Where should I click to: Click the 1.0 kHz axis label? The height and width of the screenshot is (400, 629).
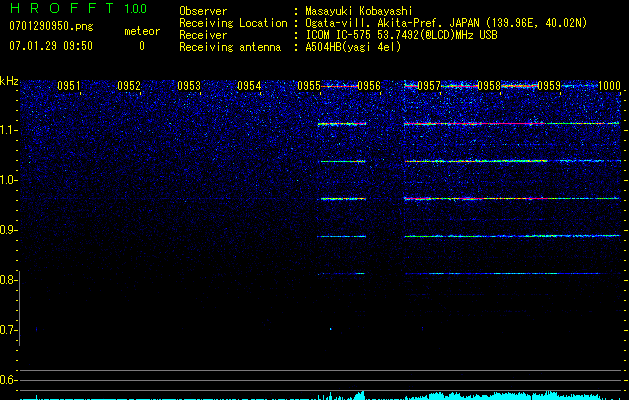coord(6,180)
